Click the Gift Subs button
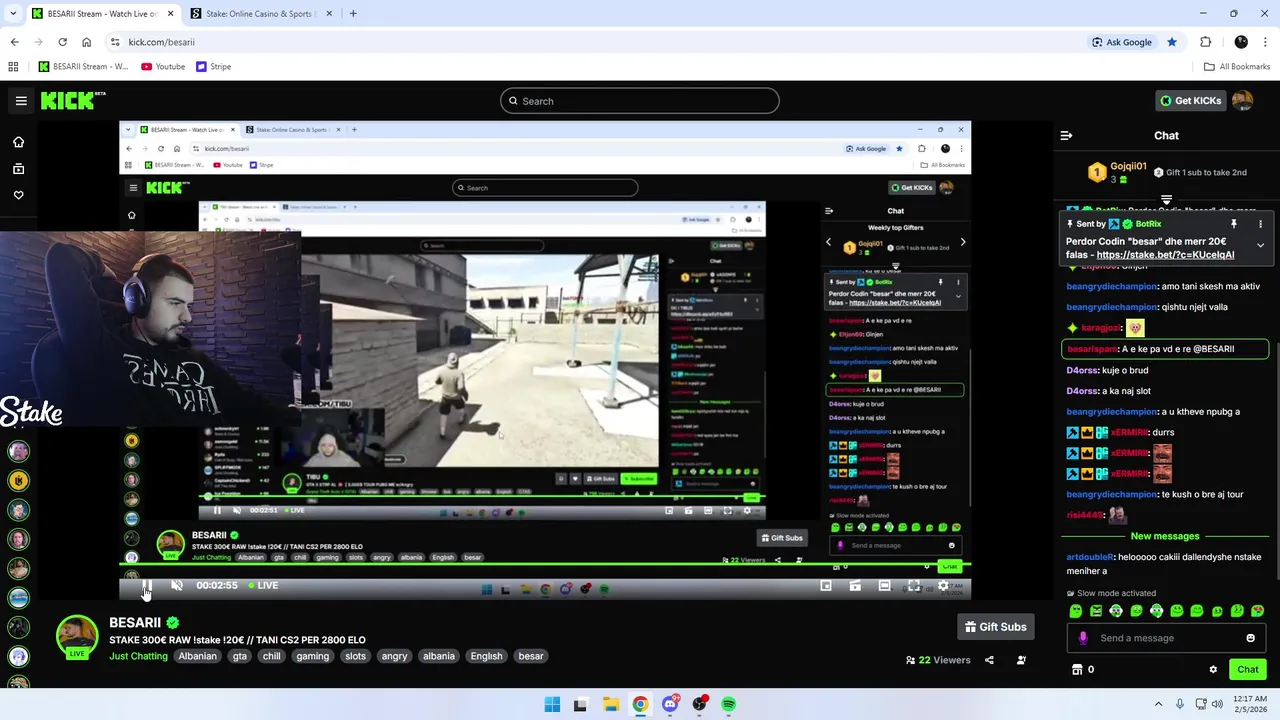The height and width of the screenshot is (720, 1280). (x=996, y=627)
